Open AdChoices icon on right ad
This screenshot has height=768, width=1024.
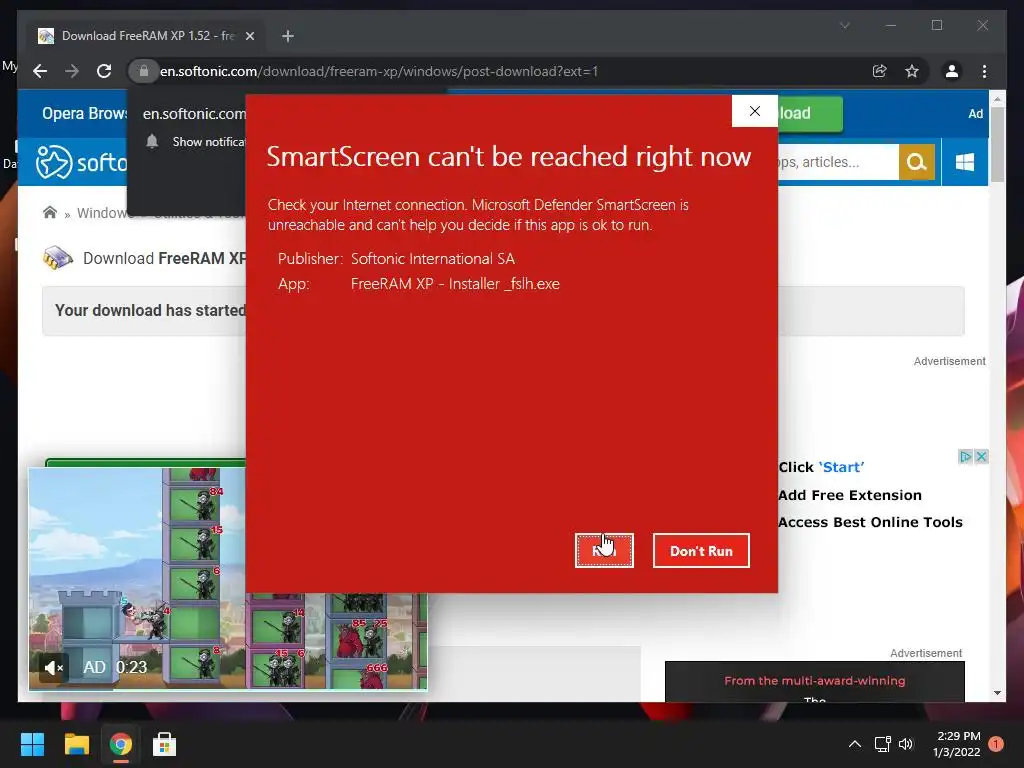[965, 456]
